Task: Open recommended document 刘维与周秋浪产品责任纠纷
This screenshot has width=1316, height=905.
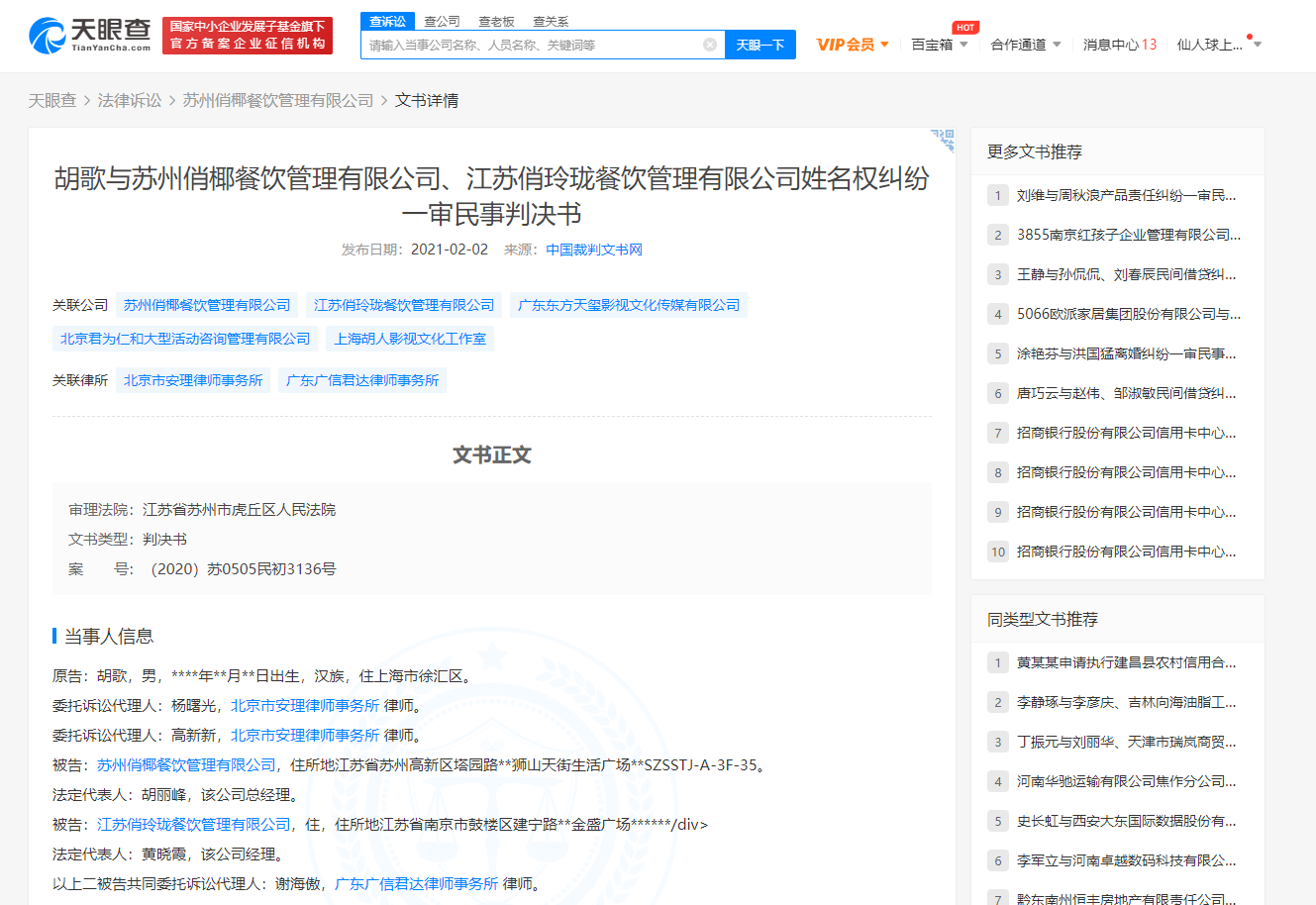Action: (1127, 195)
